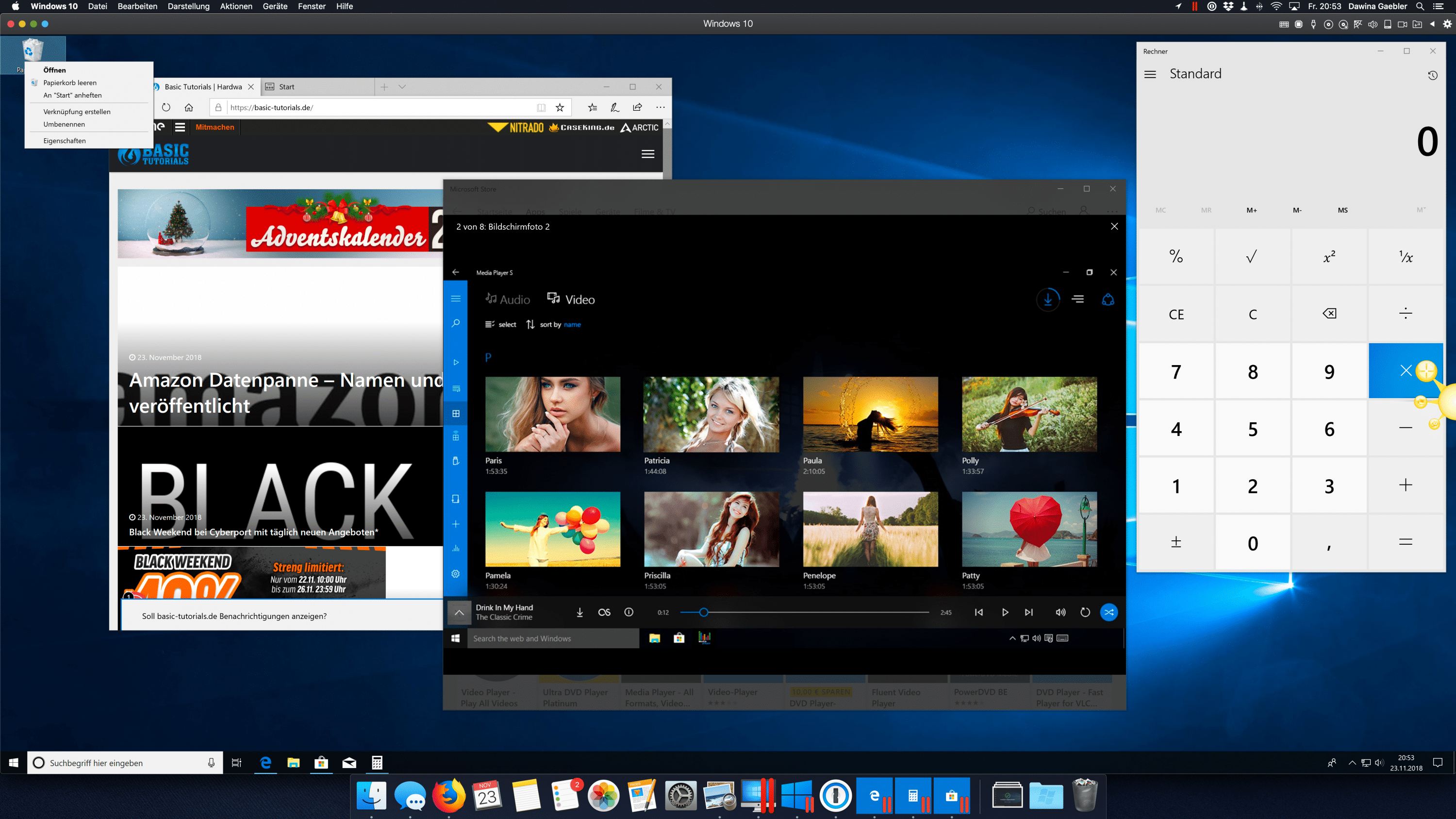The image size is (1456, 819).
Task: Play the Priscilla video thumbnail
Action: (x=711, y=530)
